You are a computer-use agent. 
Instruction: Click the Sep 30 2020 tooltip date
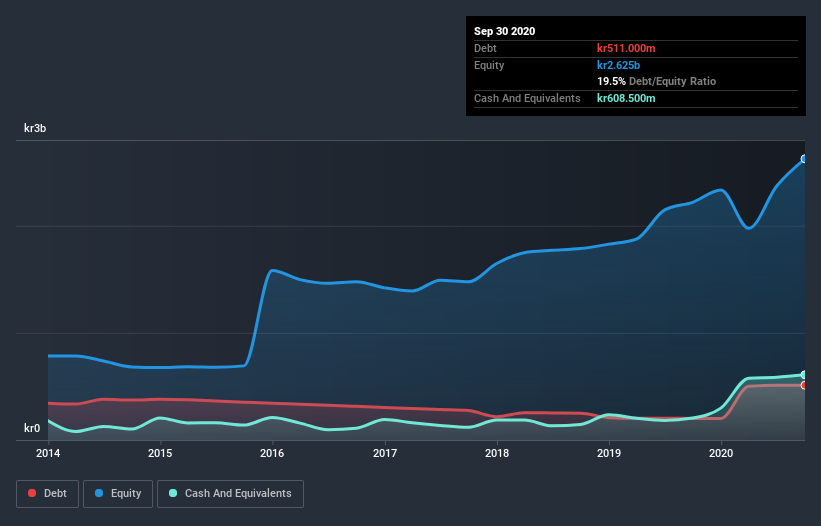pyautogui.click(x=504, y=31)
